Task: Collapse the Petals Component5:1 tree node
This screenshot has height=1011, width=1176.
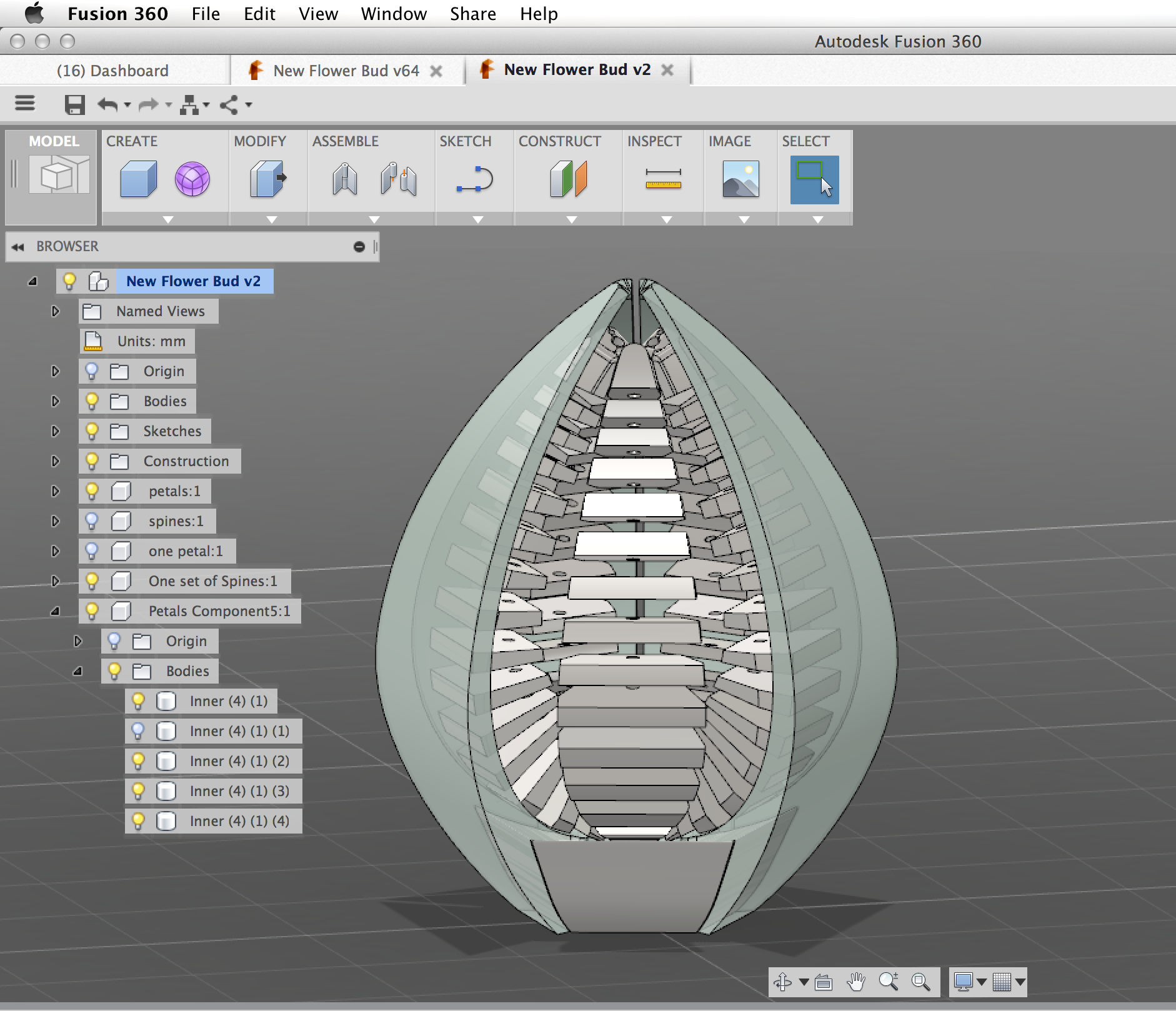Action: [55, 610]
